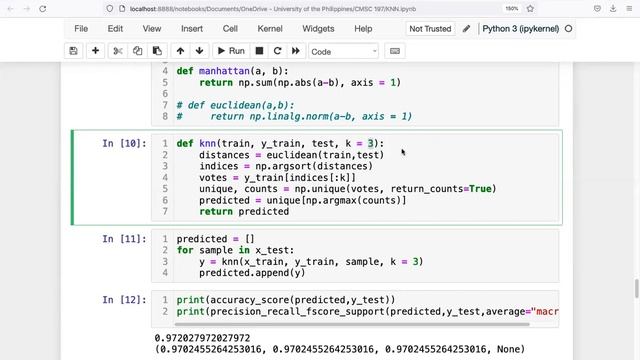Open the command palette keyboard icon
Screen dimensions: 640x360
point(395,51)
